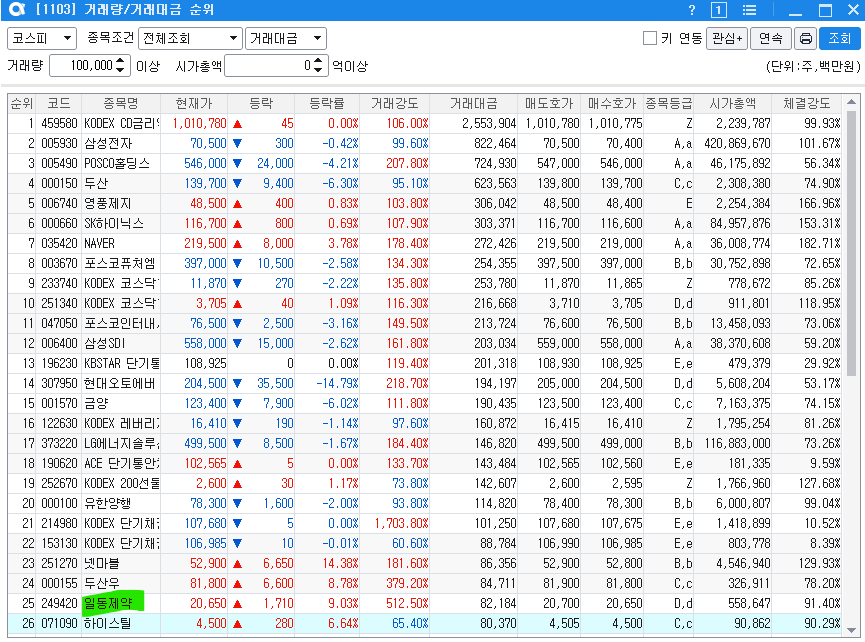Click the LG에너지솔루 row name
865x642 pixels.
coord(122,443)
